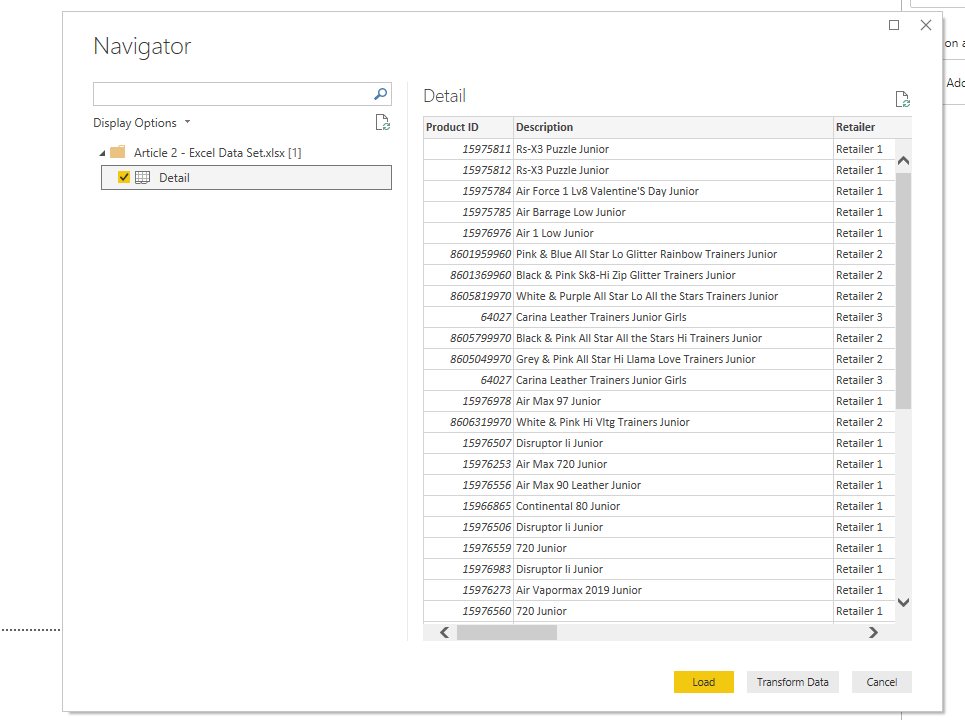
Task: Click the Cancel button
Action: pyautogui.click(x=881, y=682)
